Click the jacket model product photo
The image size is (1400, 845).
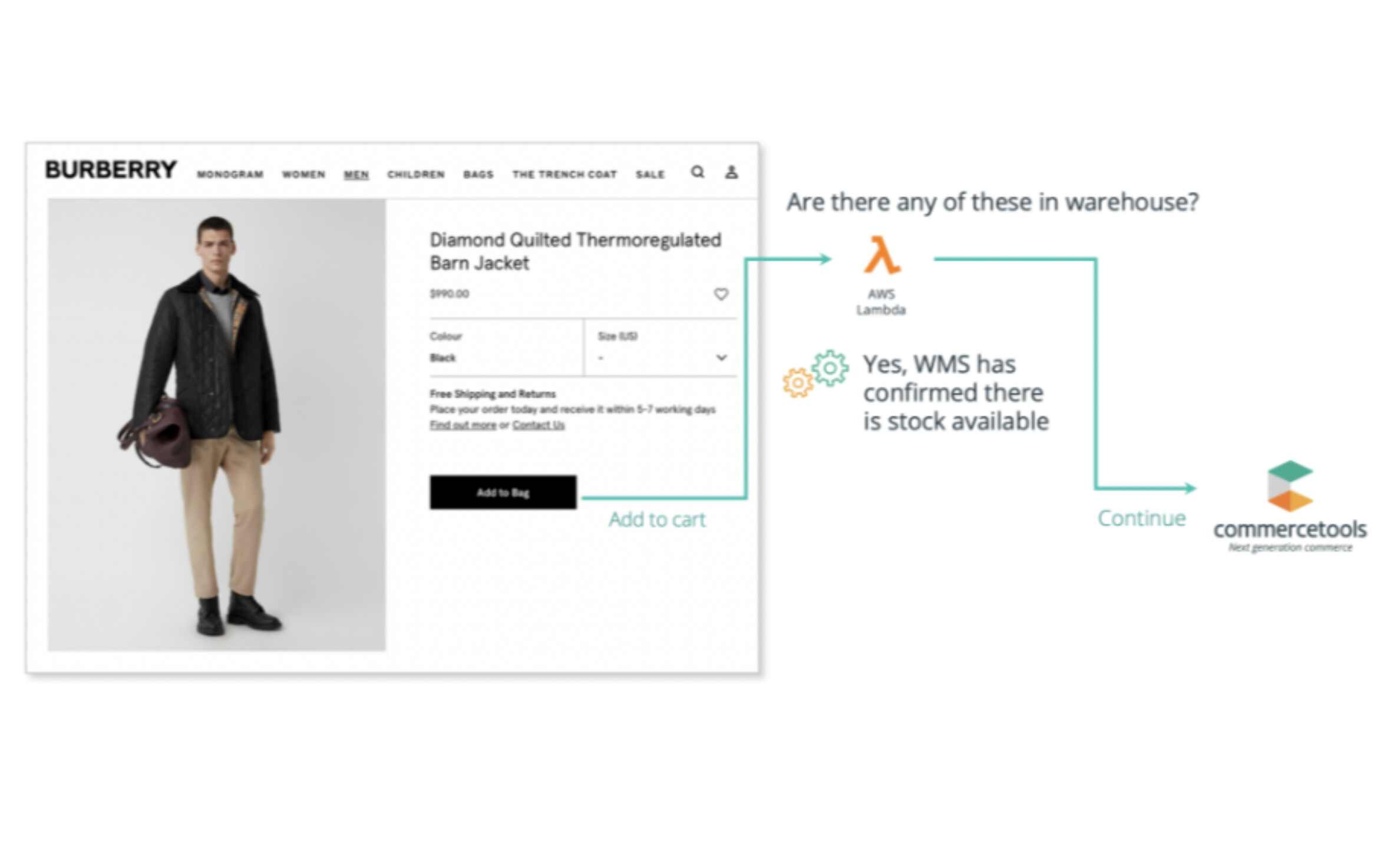click(x=217, y=425)
